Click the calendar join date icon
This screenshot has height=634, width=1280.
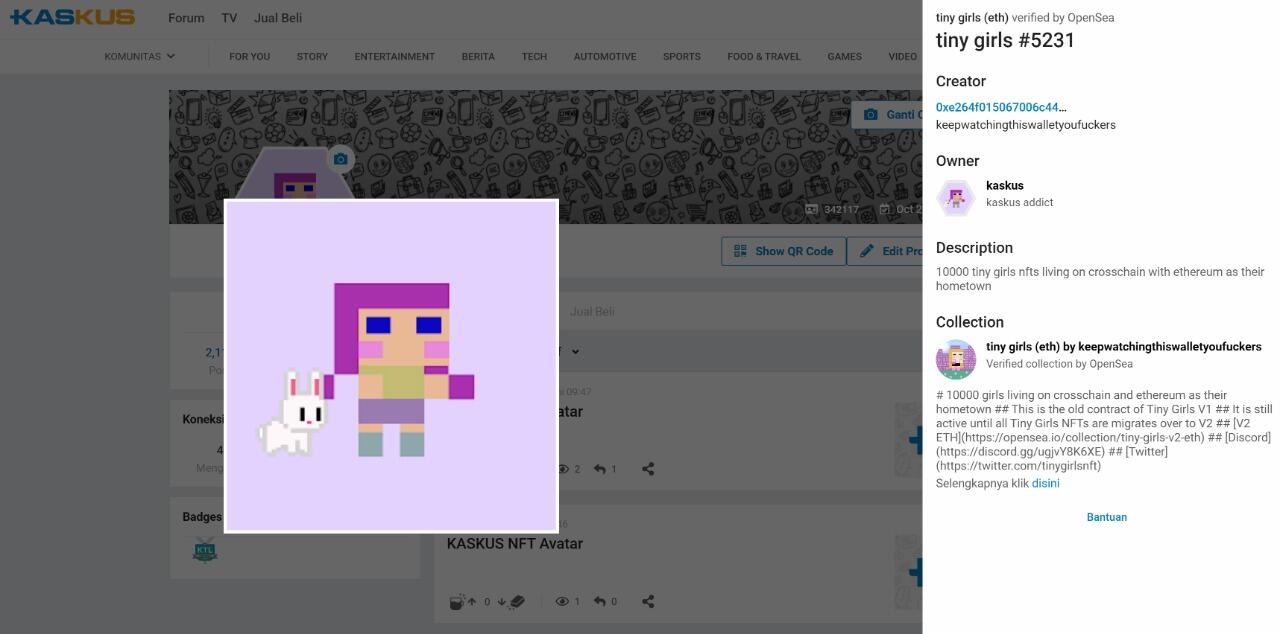885,209
